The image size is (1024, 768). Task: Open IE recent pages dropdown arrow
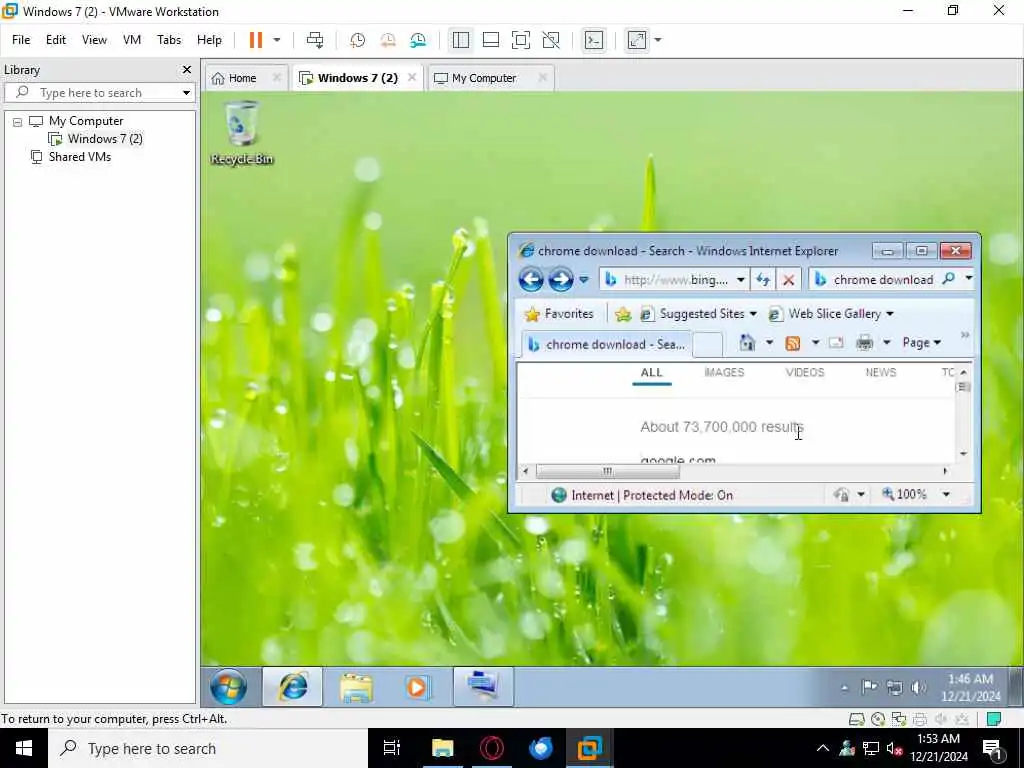584,280
